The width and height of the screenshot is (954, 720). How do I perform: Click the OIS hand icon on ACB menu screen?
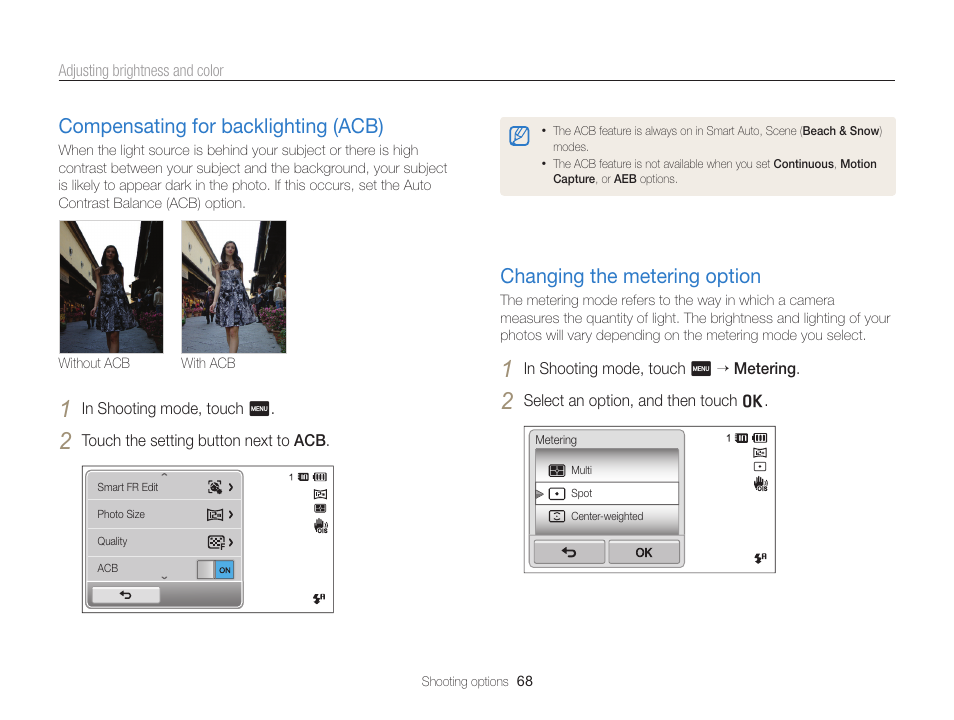pos(321,526)
